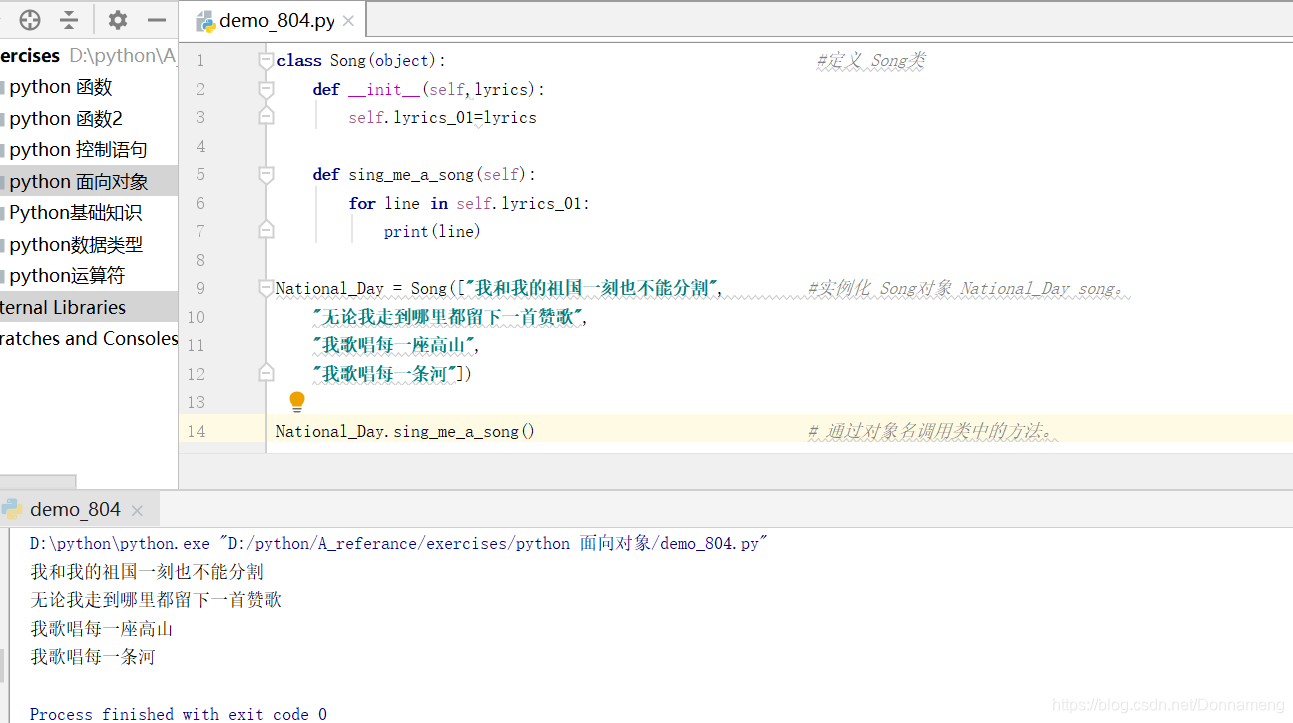Select the python 面向对象 folder
Viewport: 1293px width, 723px height.
click(79, 181)
